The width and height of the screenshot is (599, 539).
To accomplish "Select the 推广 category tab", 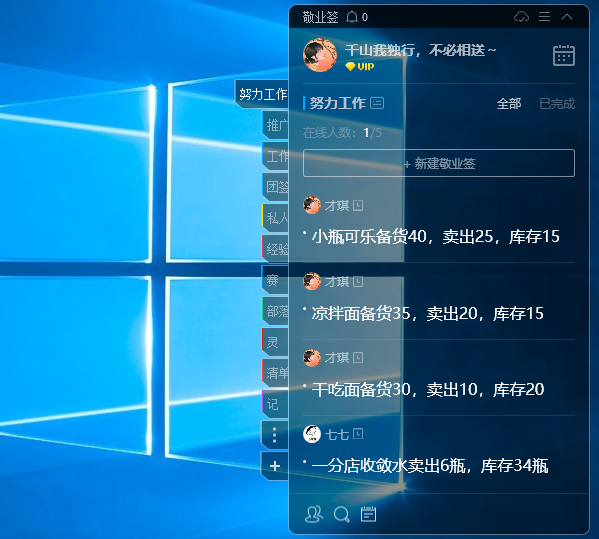I will [276, 125].
